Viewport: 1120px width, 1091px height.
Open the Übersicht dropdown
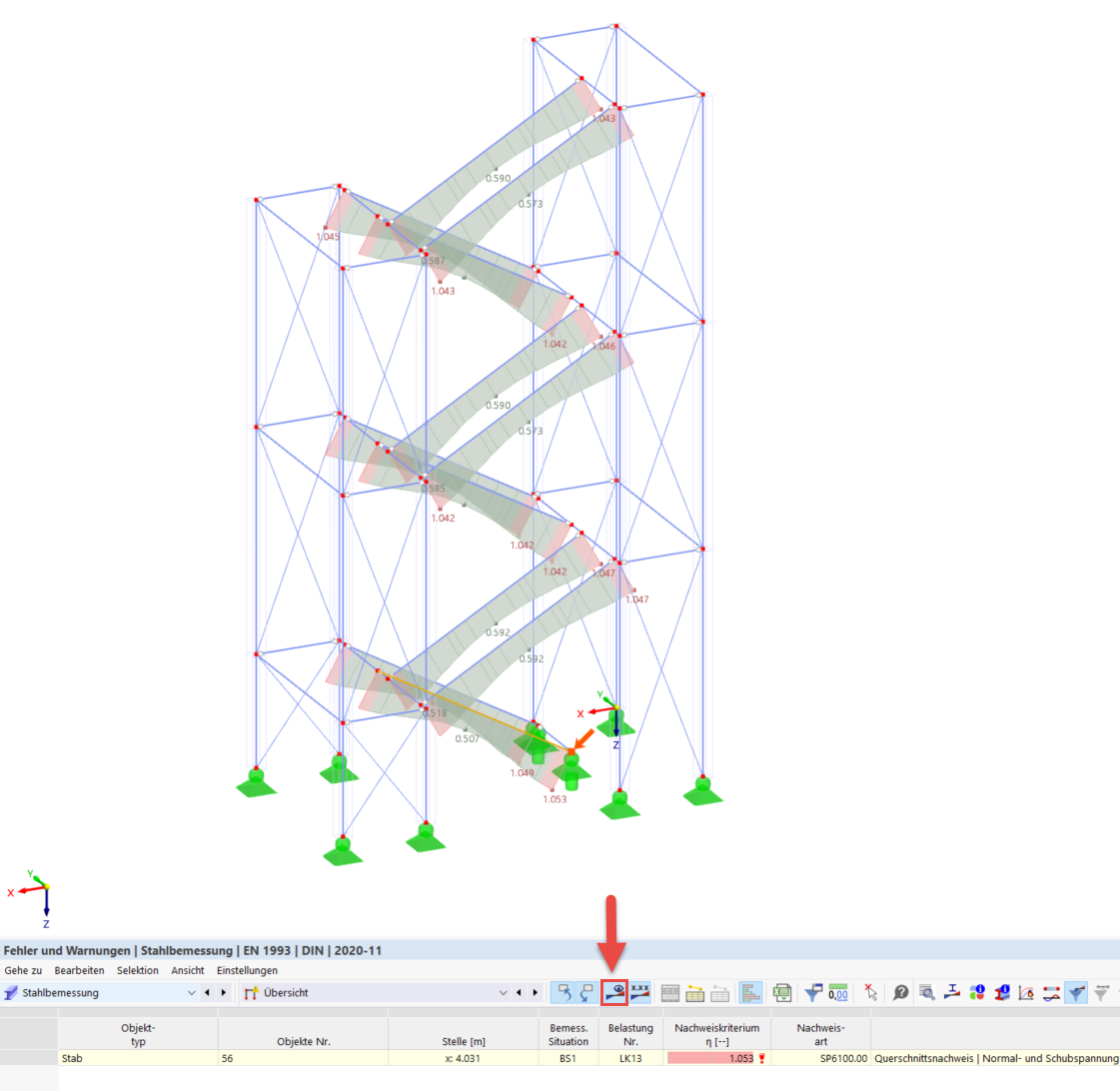click(x=376, y=992)
